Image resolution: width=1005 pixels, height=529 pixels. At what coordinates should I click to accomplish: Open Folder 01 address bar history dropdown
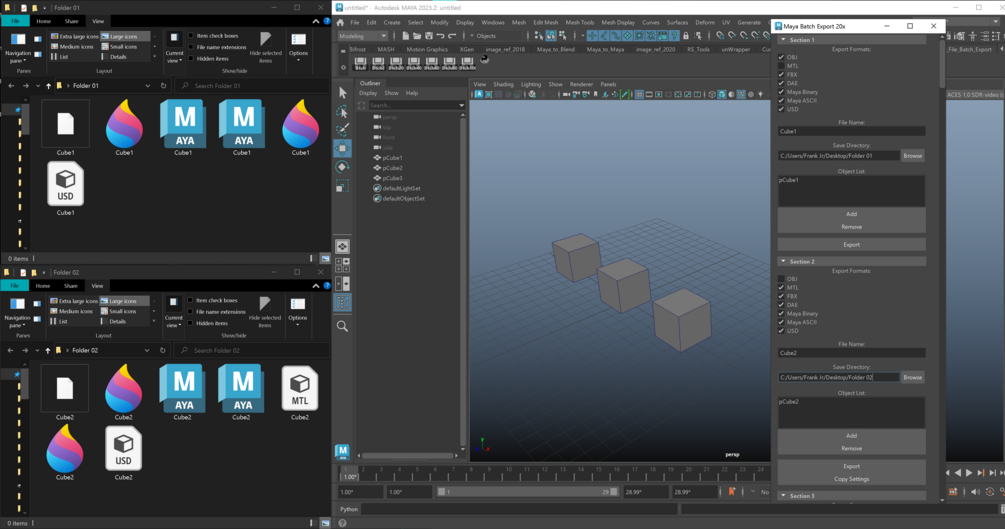click(147, 85)
